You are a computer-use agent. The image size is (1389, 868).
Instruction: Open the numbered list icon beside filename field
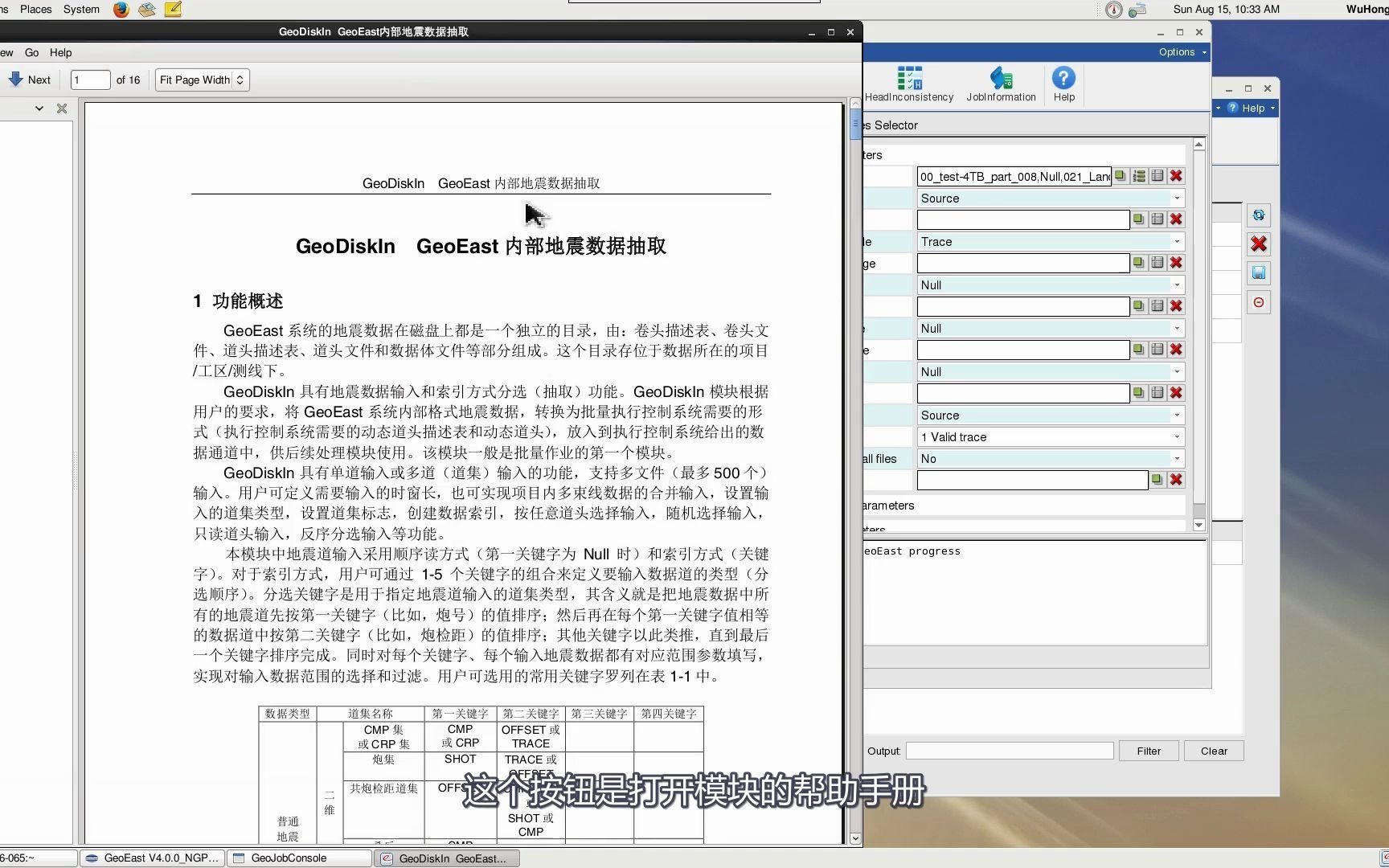click(x=1139, y=176)
